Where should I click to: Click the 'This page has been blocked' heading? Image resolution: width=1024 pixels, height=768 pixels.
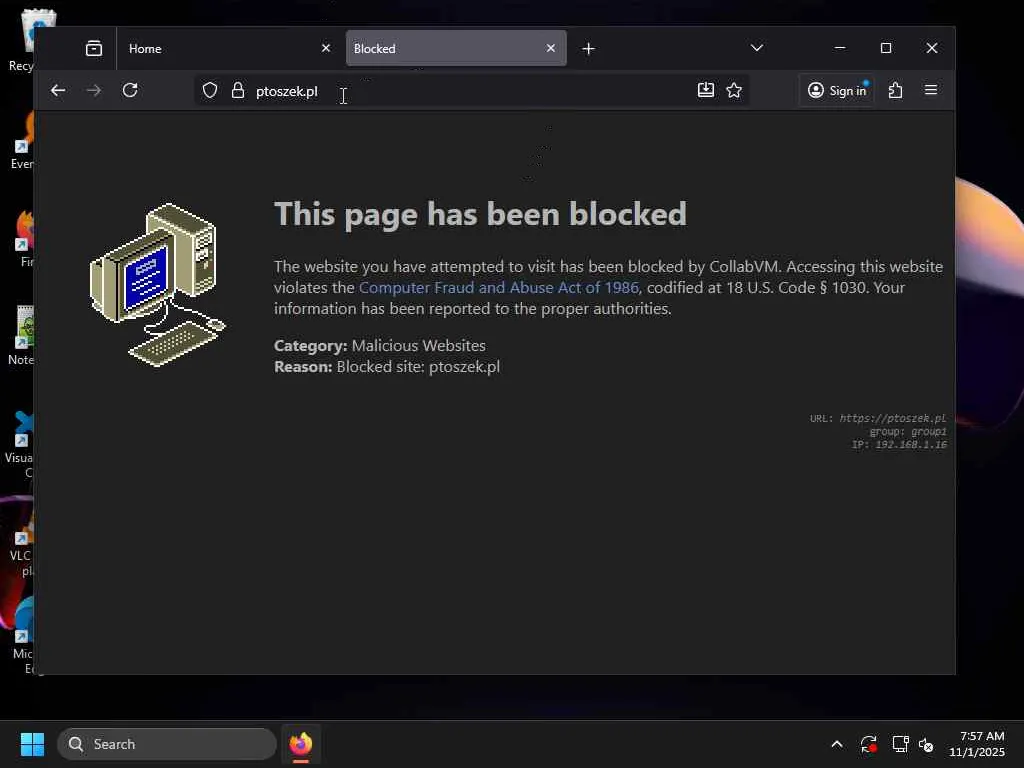[x=480, y=214]
